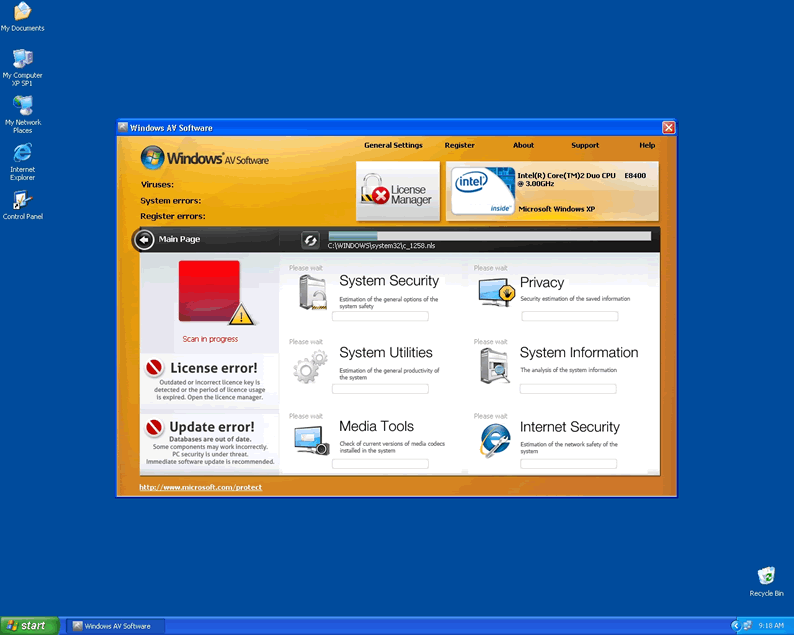Open Internet Explorer desktop icon
The height and width of the screenshot is (635, 794).
22,157
